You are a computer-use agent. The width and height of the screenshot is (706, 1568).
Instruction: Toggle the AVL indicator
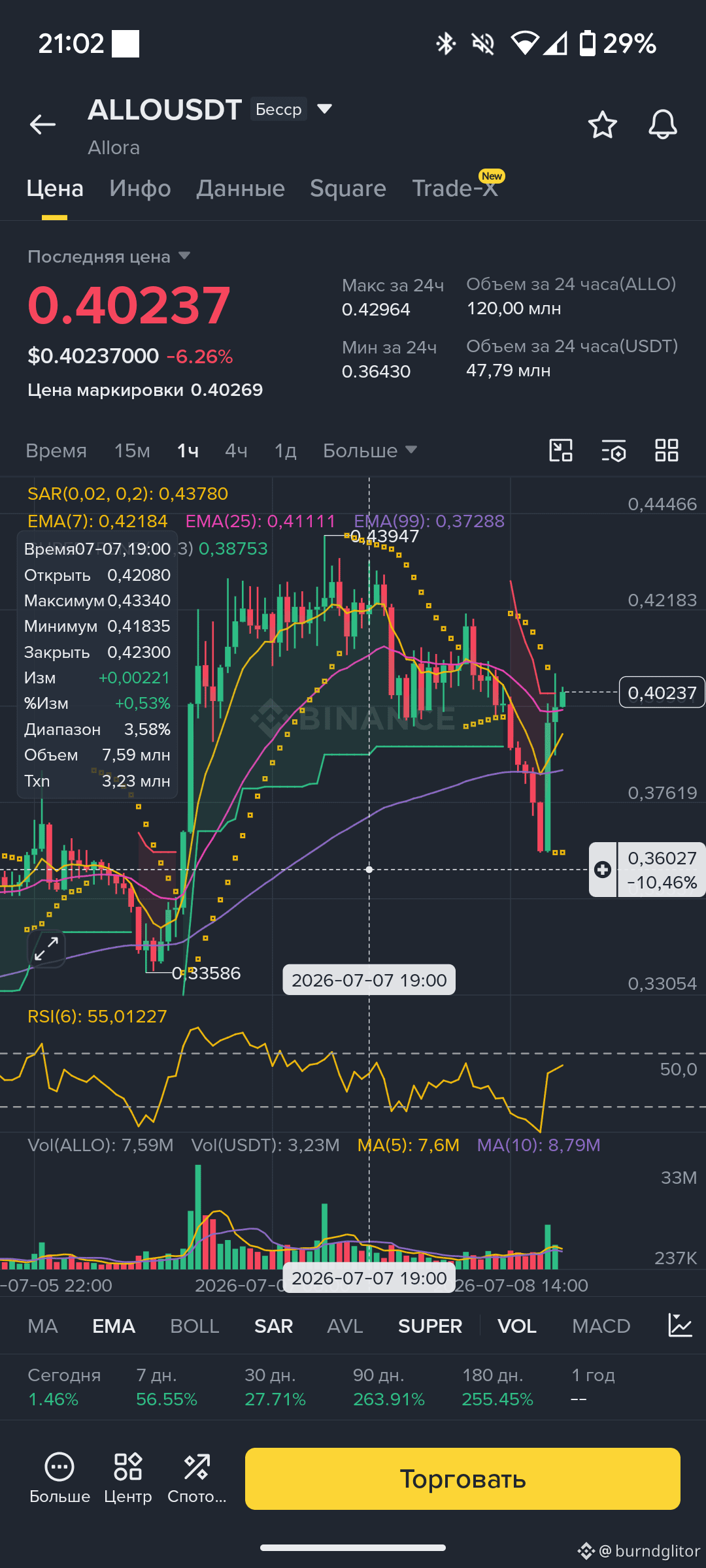pos(345,1326)
